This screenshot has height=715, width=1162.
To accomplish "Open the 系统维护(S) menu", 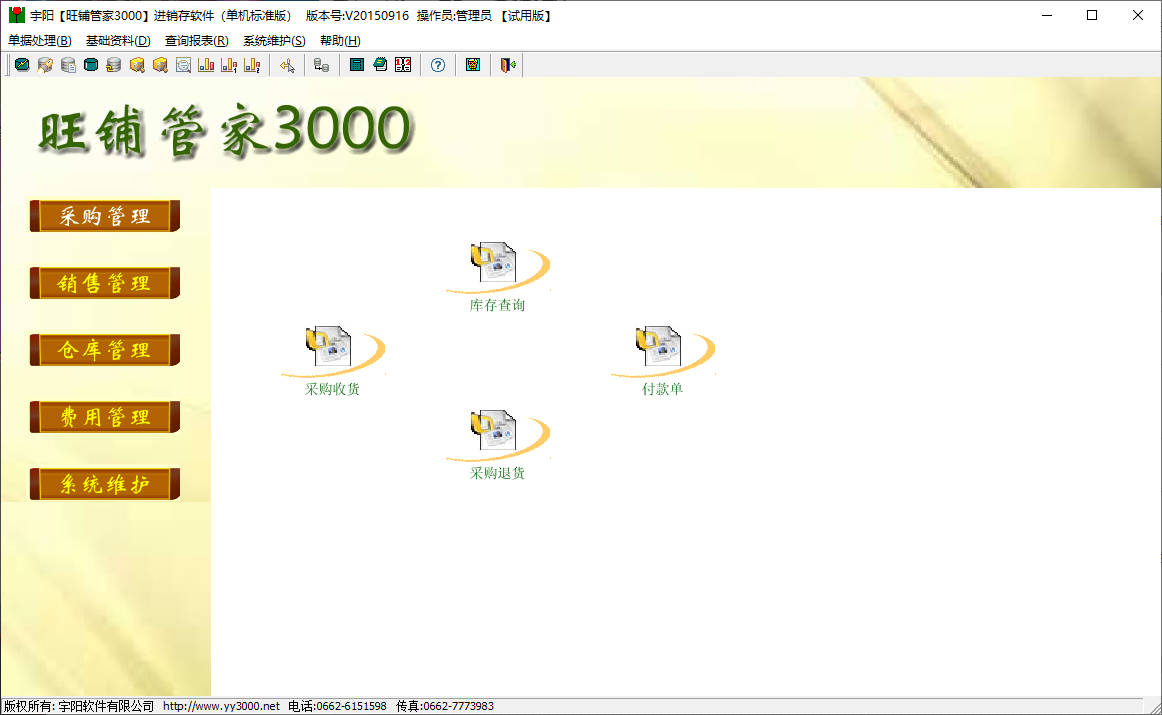I will pyautogui.click(x=274, y=41).
